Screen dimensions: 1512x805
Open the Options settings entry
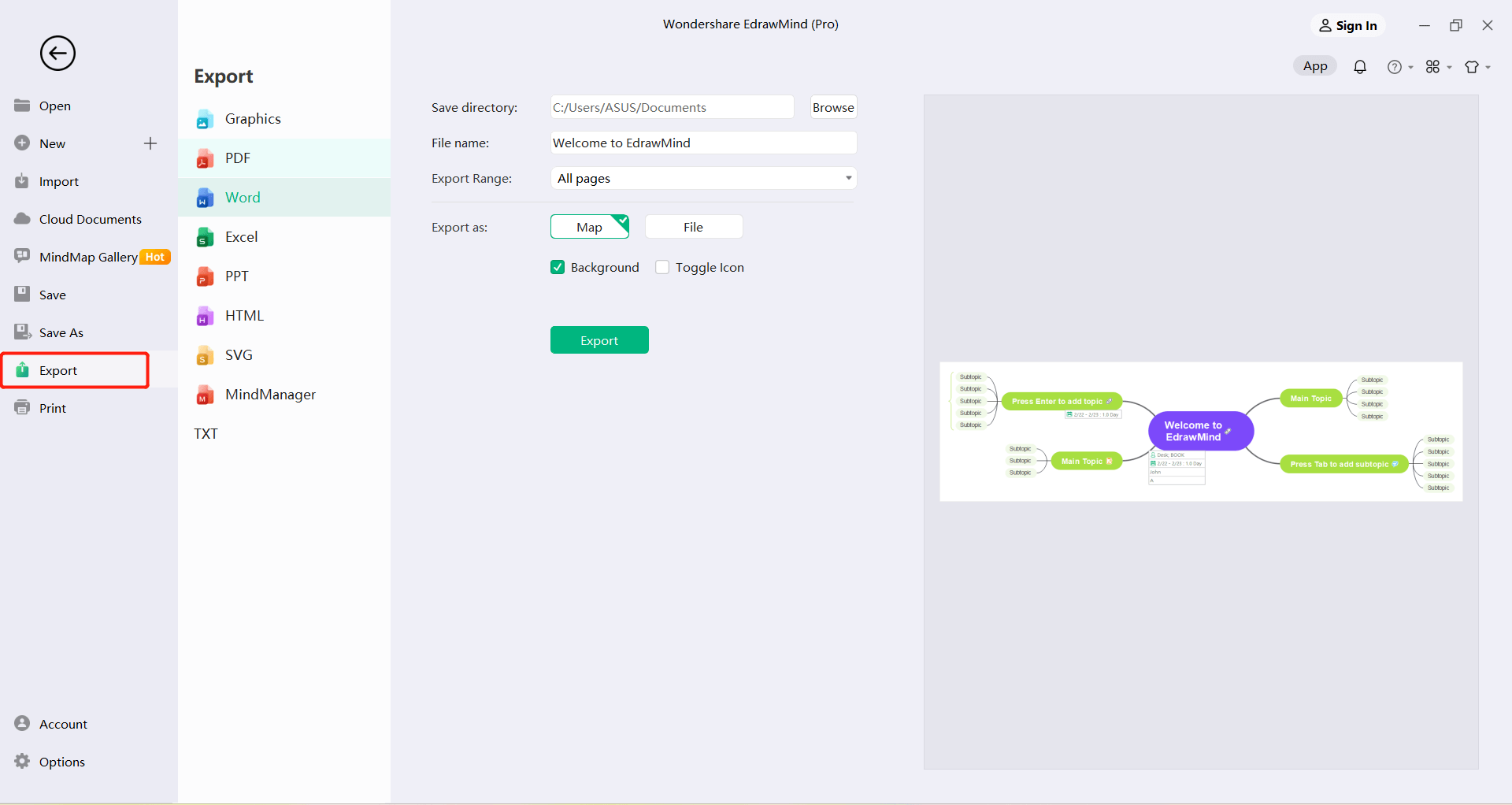(62, 762)
